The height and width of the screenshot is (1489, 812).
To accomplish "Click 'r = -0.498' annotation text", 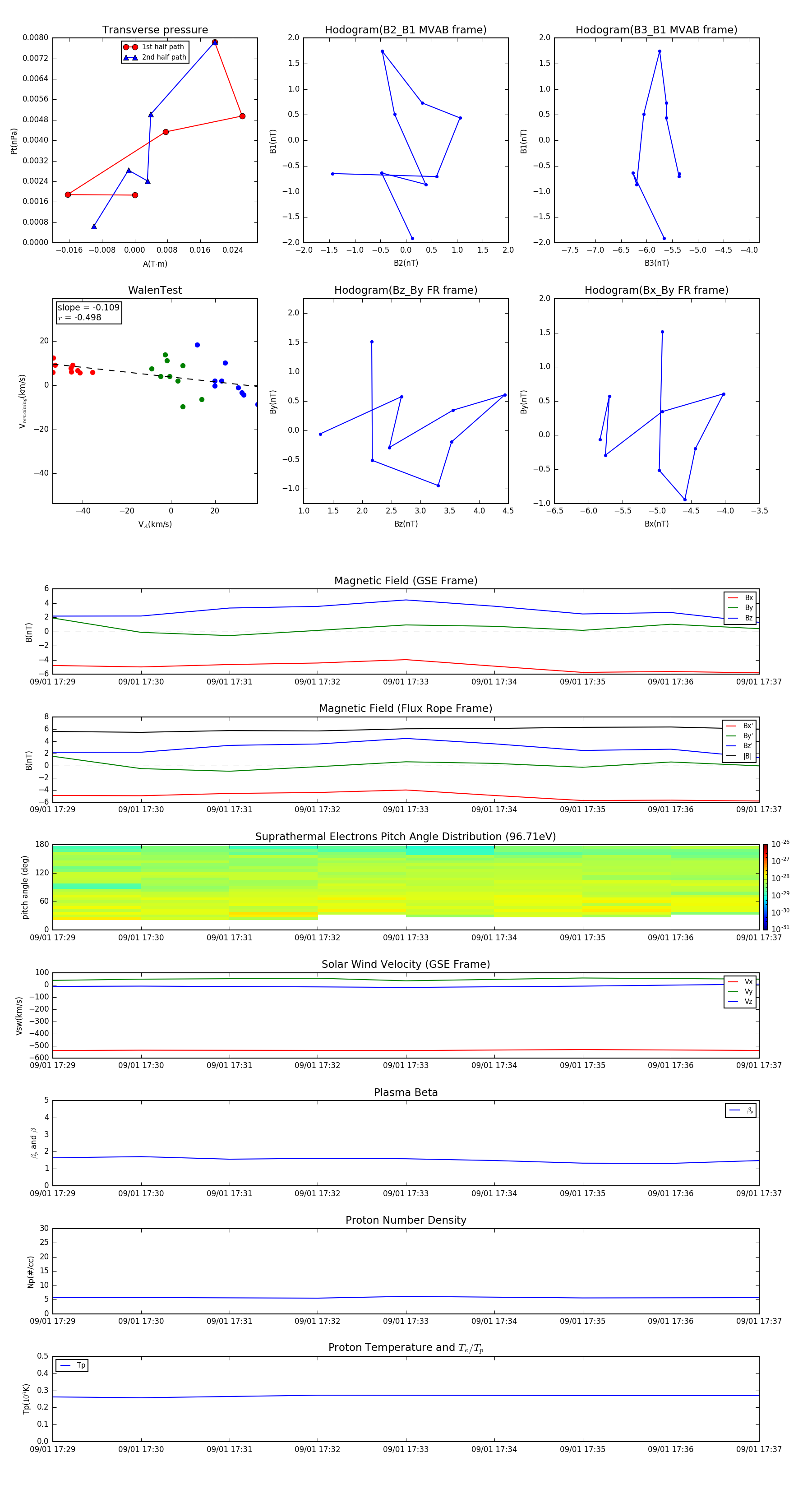I will click(80, 317).
